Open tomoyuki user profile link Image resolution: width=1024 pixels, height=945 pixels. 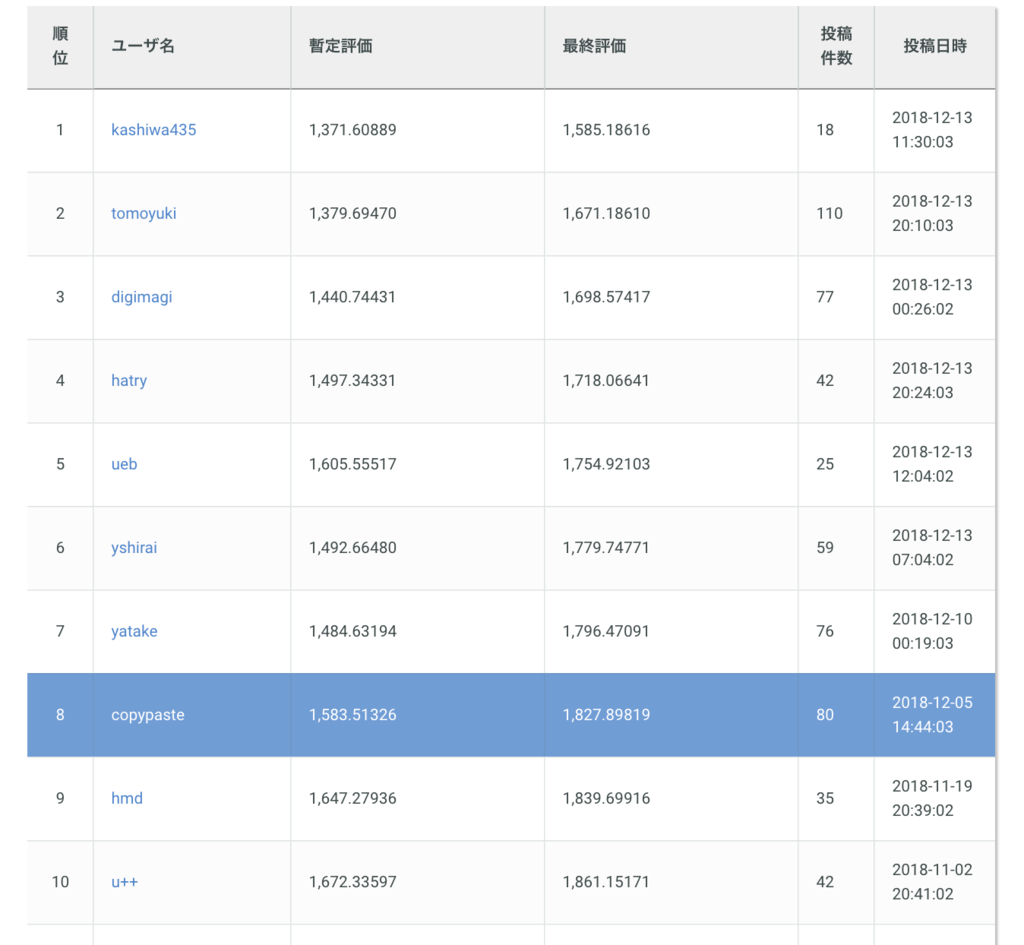click(x=144, y=214)
